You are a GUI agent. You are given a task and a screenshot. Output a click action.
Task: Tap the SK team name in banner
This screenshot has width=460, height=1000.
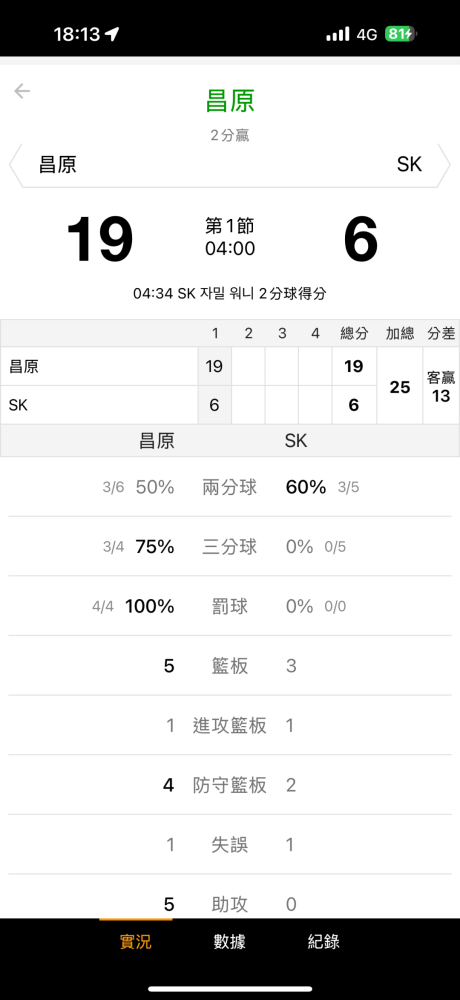coord(409,165)
